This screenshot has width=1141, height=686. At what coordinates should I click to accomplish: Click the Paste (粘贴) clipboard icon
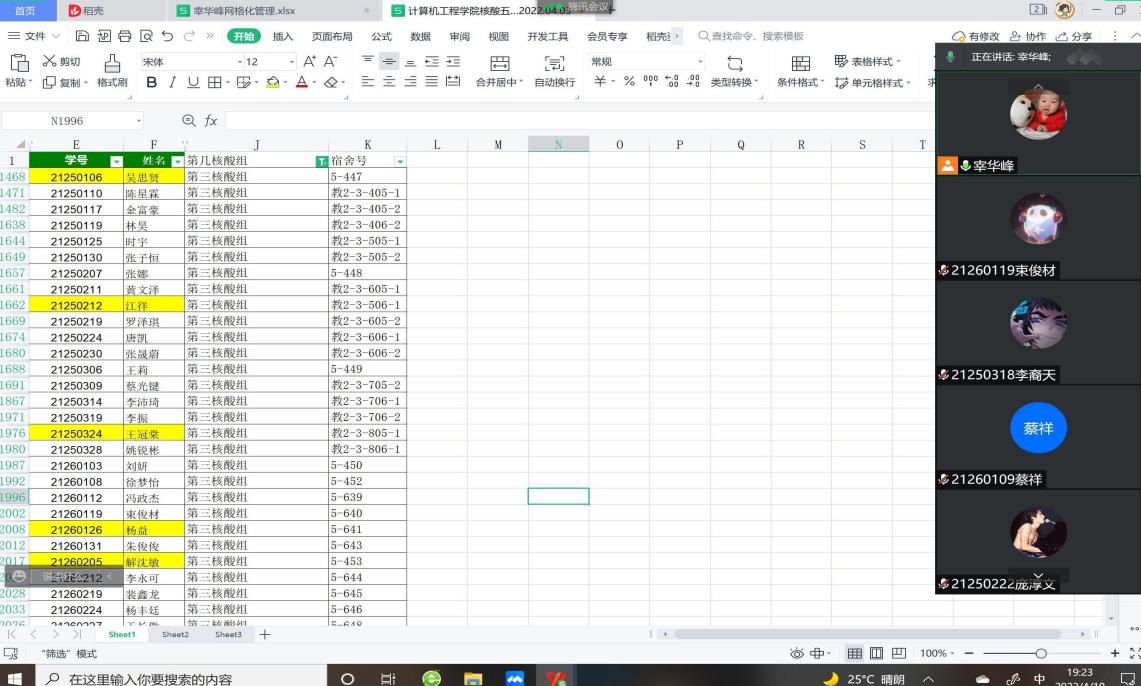click(x=19, y=63)
